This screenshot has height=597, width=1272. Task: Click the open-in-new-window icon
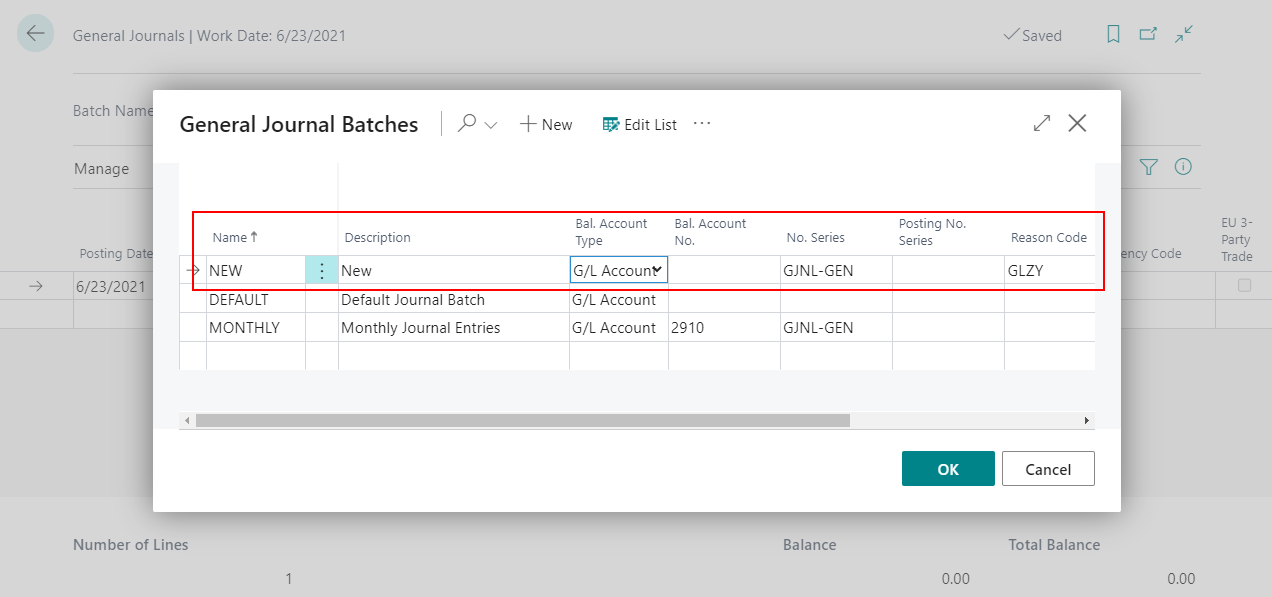tap(1148, 33)
